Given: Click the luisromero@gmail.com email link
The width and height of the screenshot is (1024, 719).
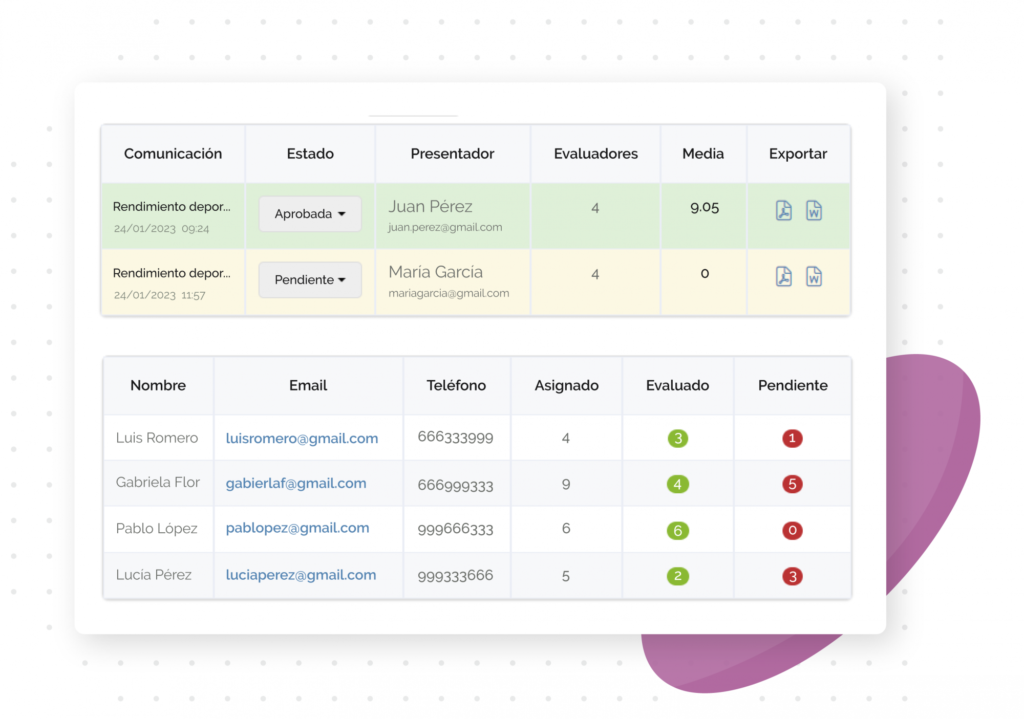Looking at the screenshot, I should pos(302,438).
